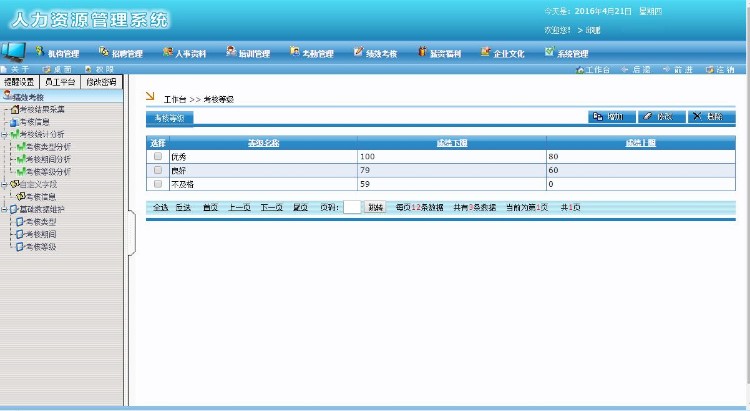Collapse the 自定义字段 tree node
This screenshot has height=411, width=750.
pyautogui.click(x=4, y=184)
